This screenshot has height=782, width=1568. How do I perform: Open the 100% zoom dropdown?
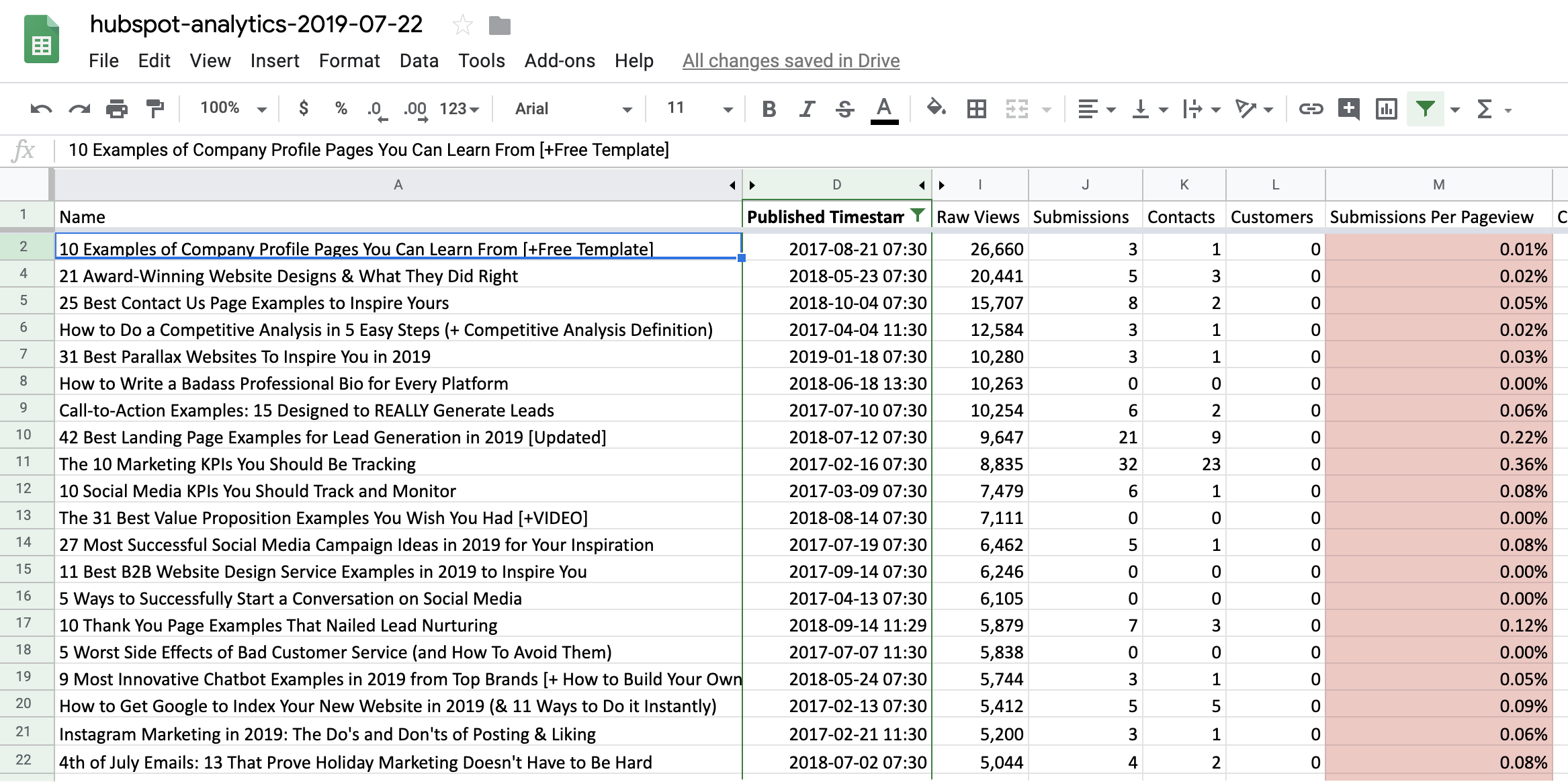tap(233, 109)
